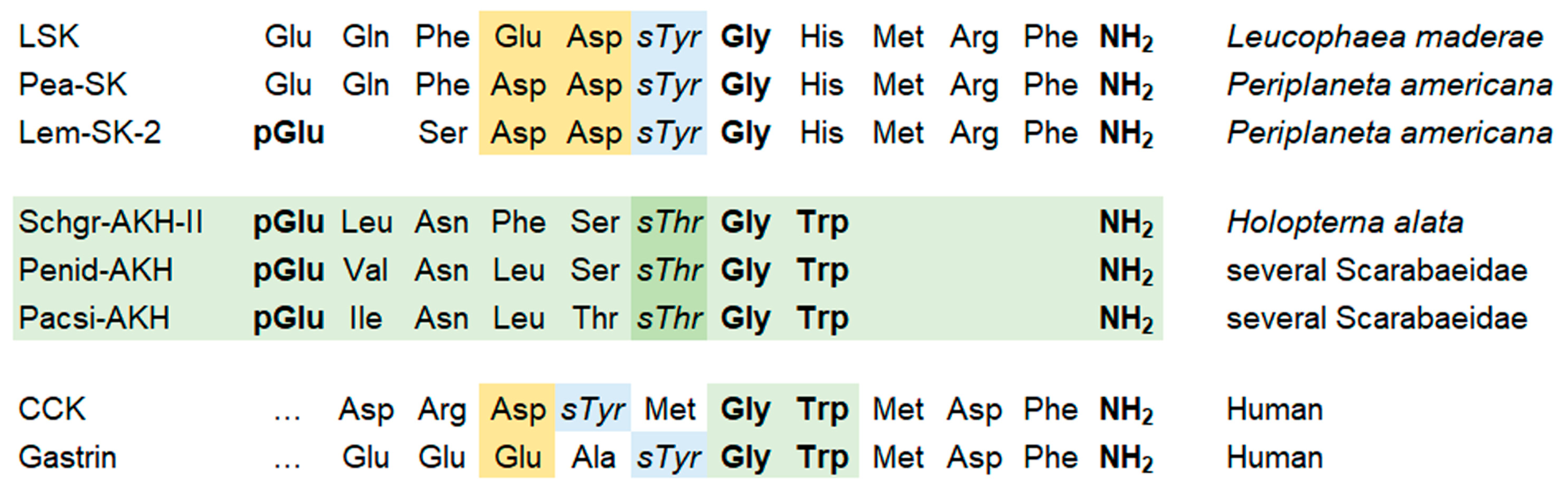
Task: Click orange-highlighted Glu in LSK row
Action: (x=518, y=37)
